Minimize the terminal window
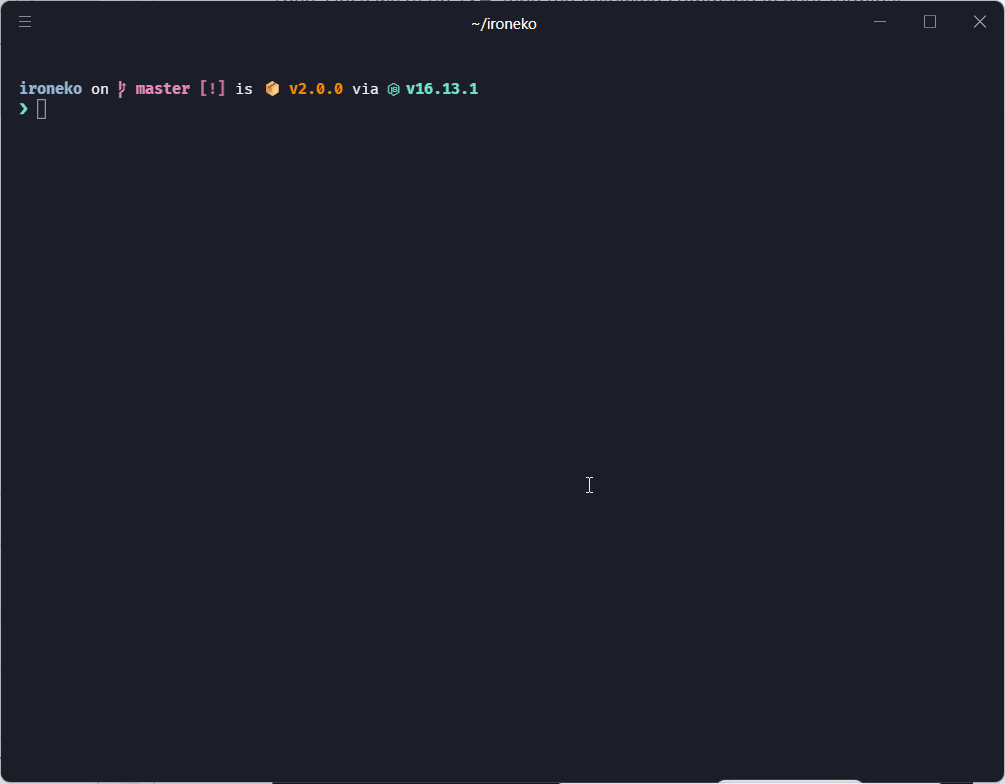The image size is (1005, 784). coord(880,22)
